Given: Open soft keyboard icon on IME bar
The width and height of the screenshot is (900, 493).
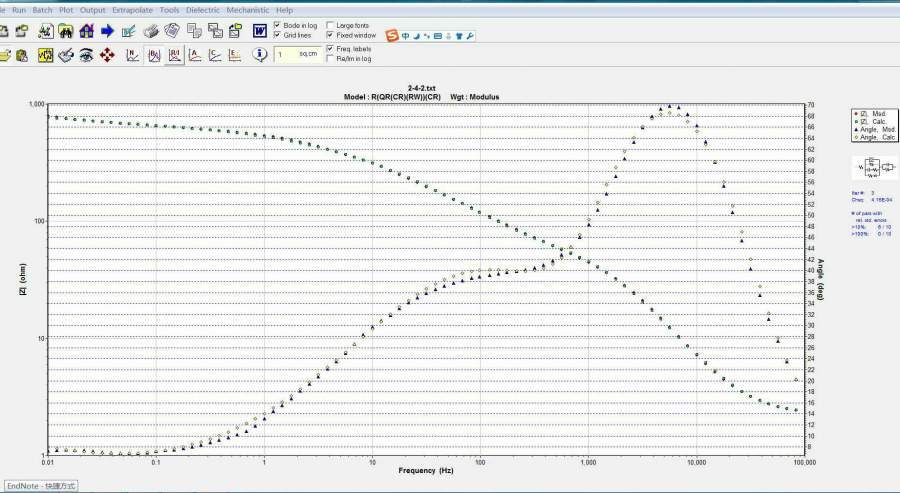Looking at the screenshot, I should pos(438,36).
